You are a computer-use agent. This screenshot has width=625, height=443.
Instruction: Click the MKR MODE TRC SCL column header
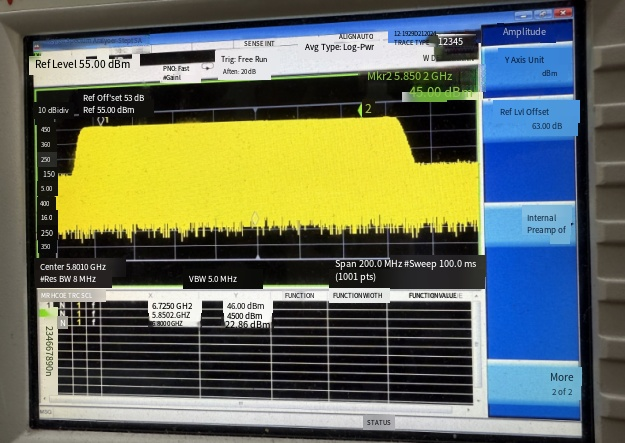[x=66, y=295]
